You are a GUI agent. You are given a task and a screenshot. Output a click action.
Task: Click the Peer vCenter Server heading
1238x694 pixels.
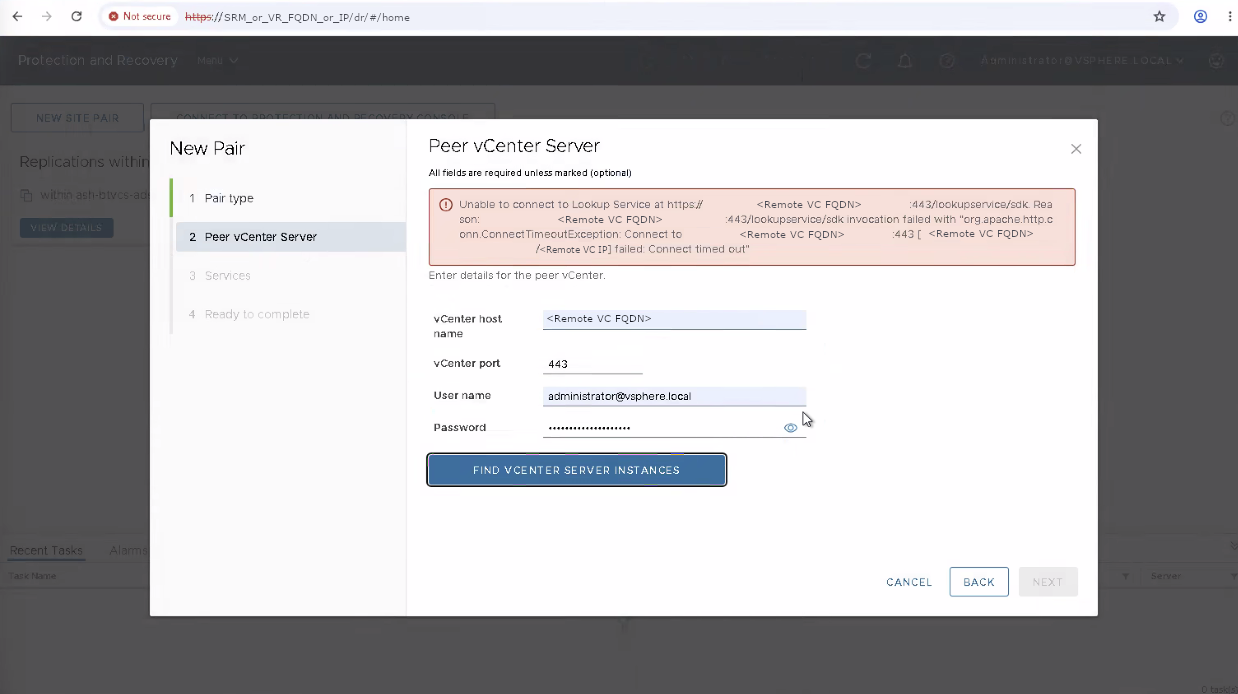click(514, 146)
